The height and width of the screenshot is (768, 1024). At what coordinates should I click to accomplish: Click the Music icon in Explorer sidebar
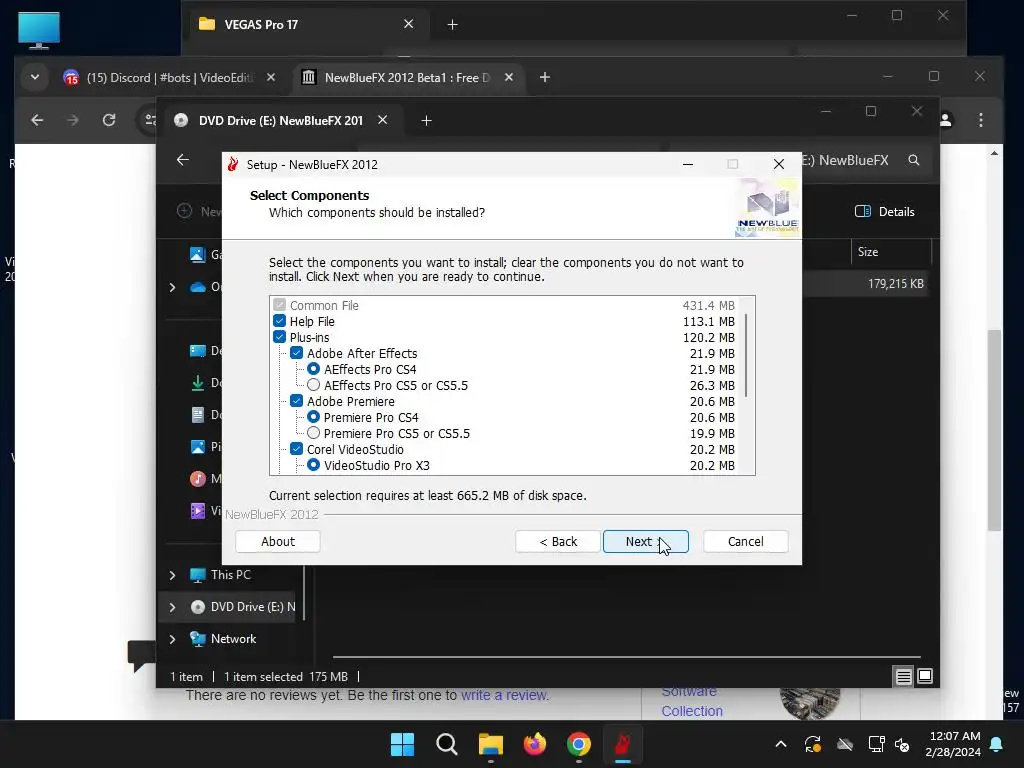tap(198, 479)
